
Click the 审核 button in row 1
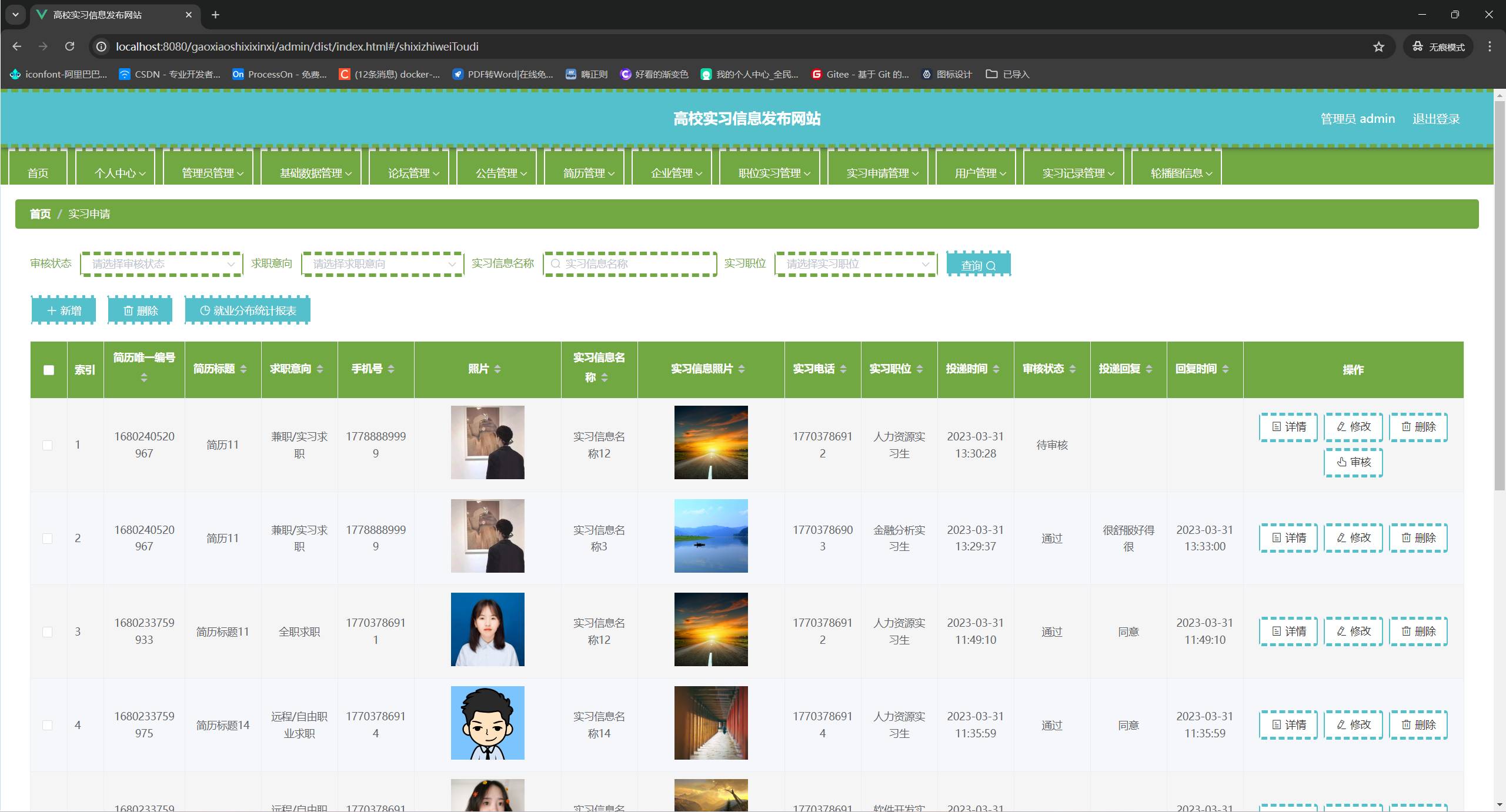pos(1353,462)
